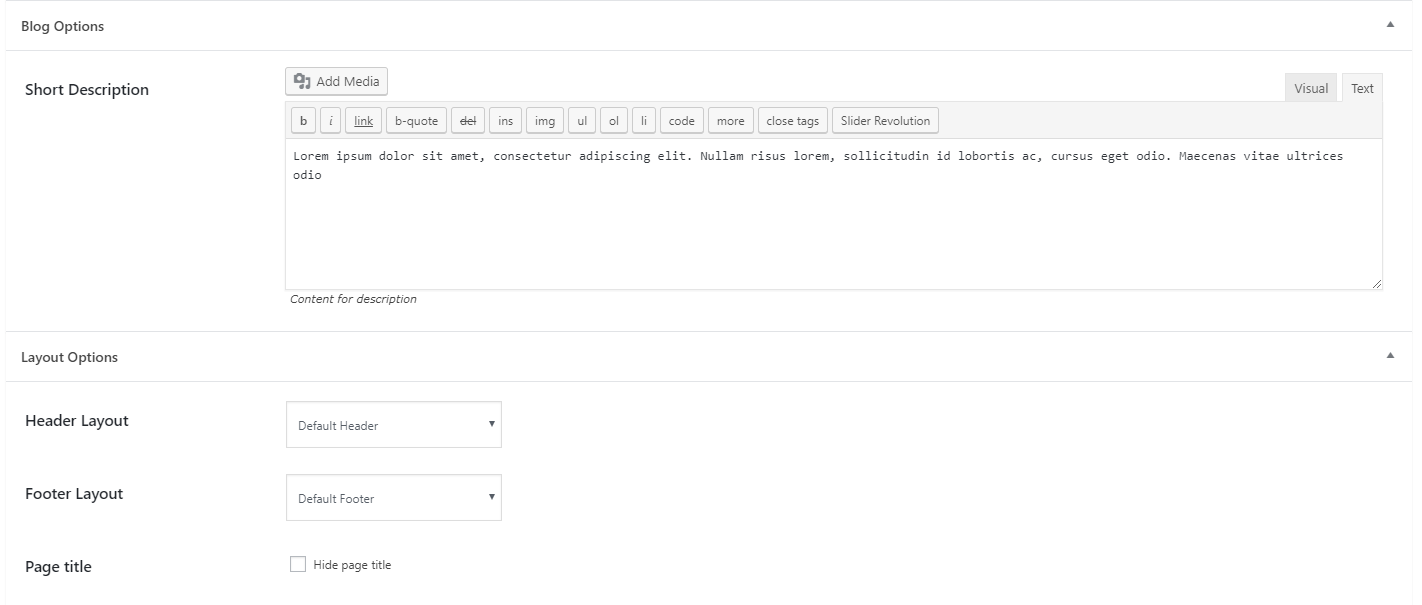This screenshot has height=605, width=1422.
Task: Click the del quicktag button
Action: (468, 121)
